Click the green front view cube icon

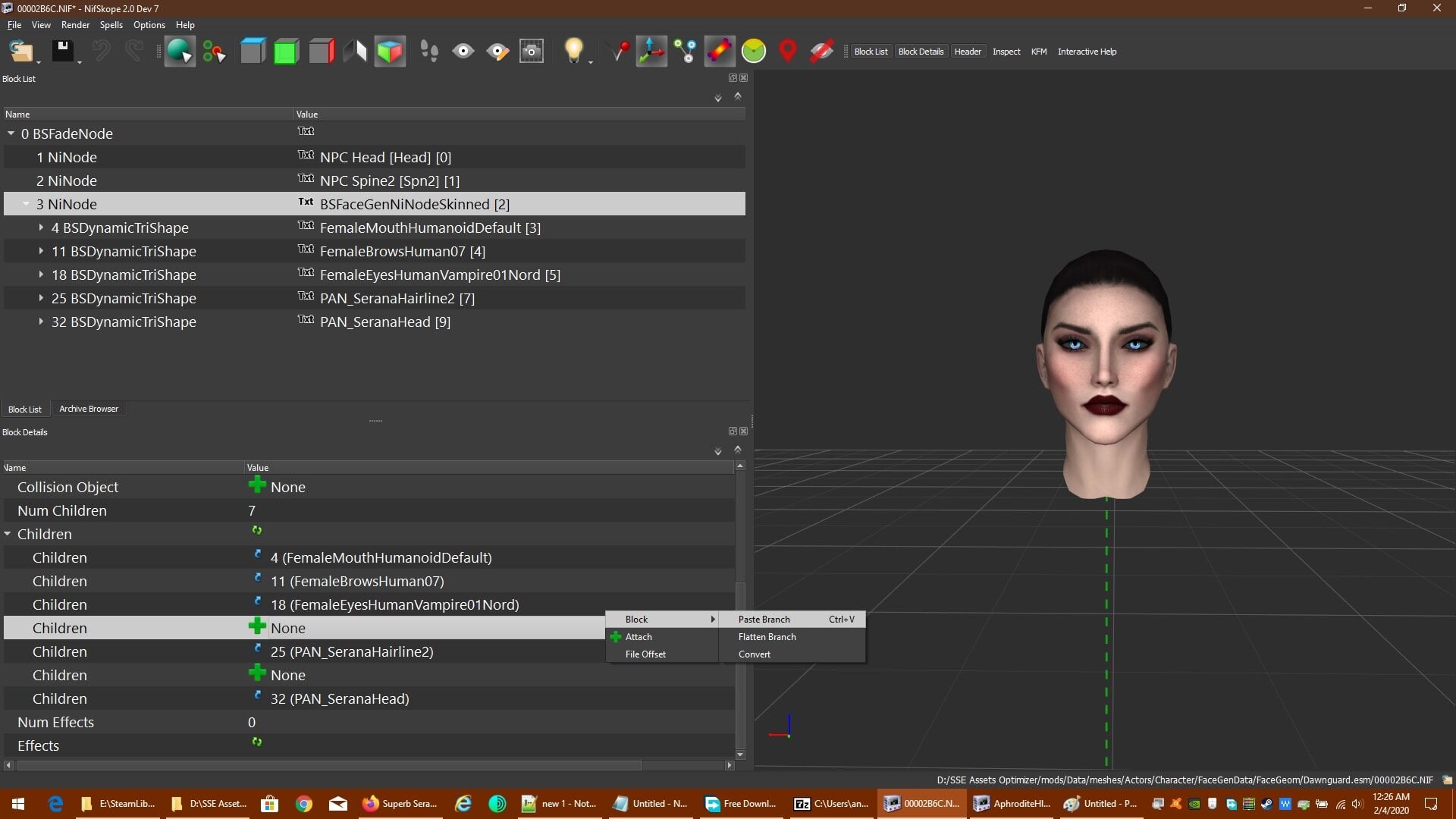tap(286, 52)
